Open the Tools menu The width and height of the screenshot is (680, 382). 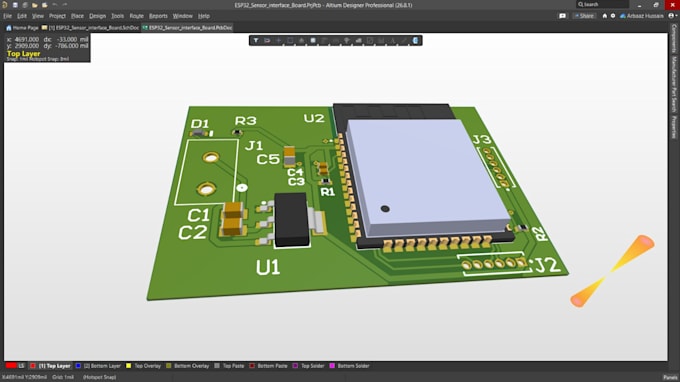click(117, 16)
